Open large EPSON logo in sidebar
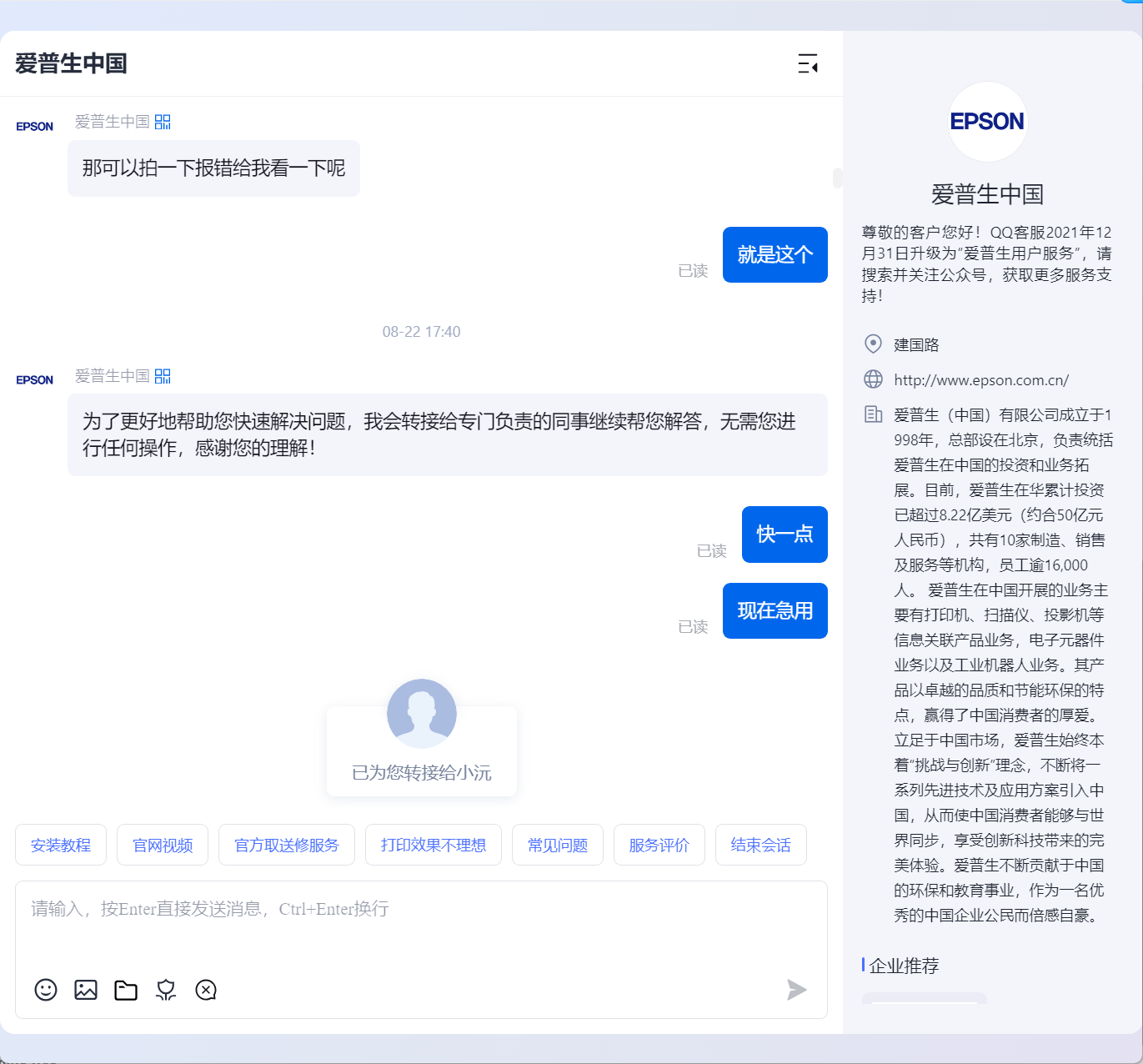This screenshot has height=1064, width=1143. click(988, 122)
